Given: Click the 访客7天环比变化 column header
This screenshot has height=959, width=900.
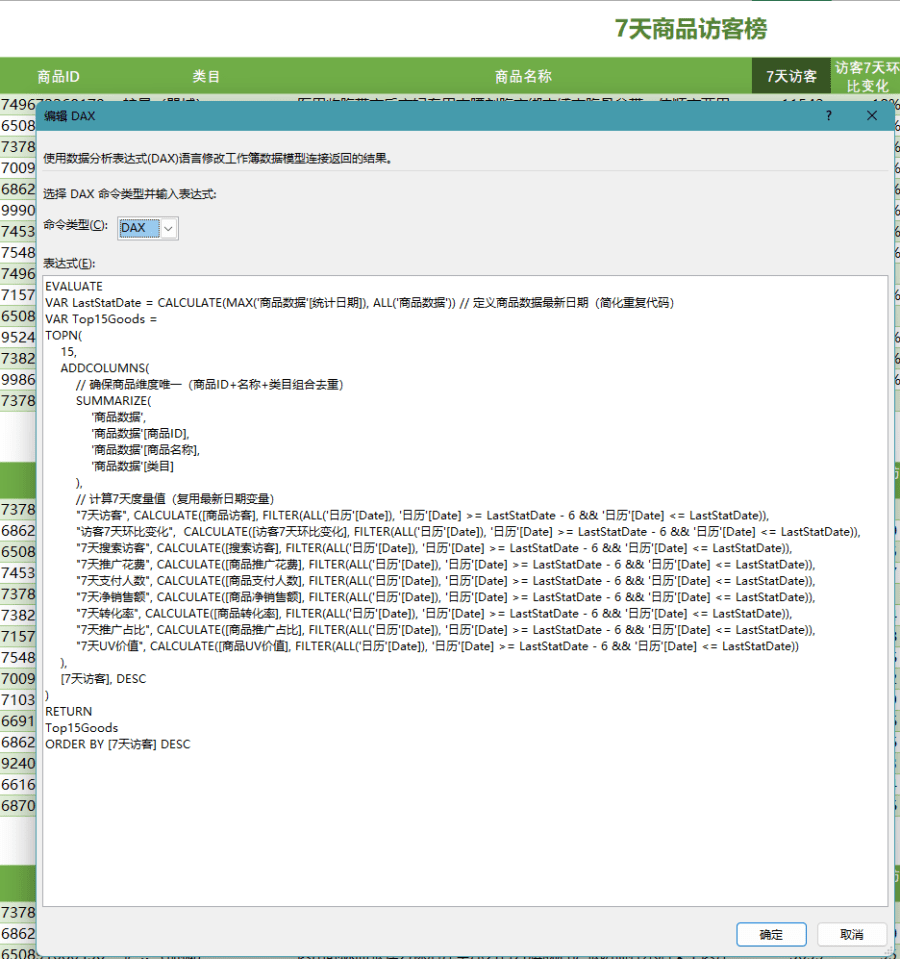Looking at the screenshot, I should [866, 76].
